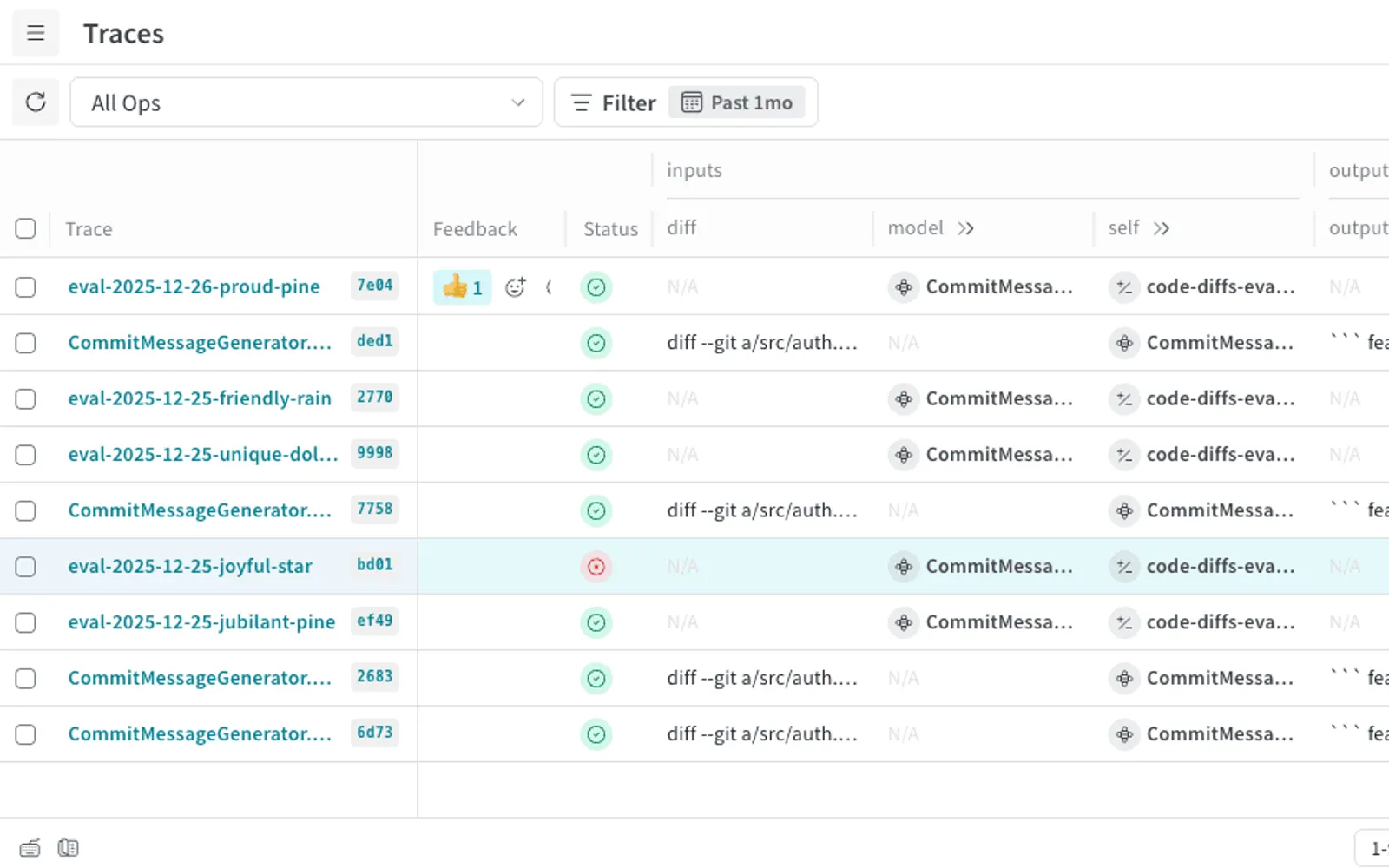This screenshot has width=1389, height=868.
Task: Expand the model column group
Action: (966, 228)
